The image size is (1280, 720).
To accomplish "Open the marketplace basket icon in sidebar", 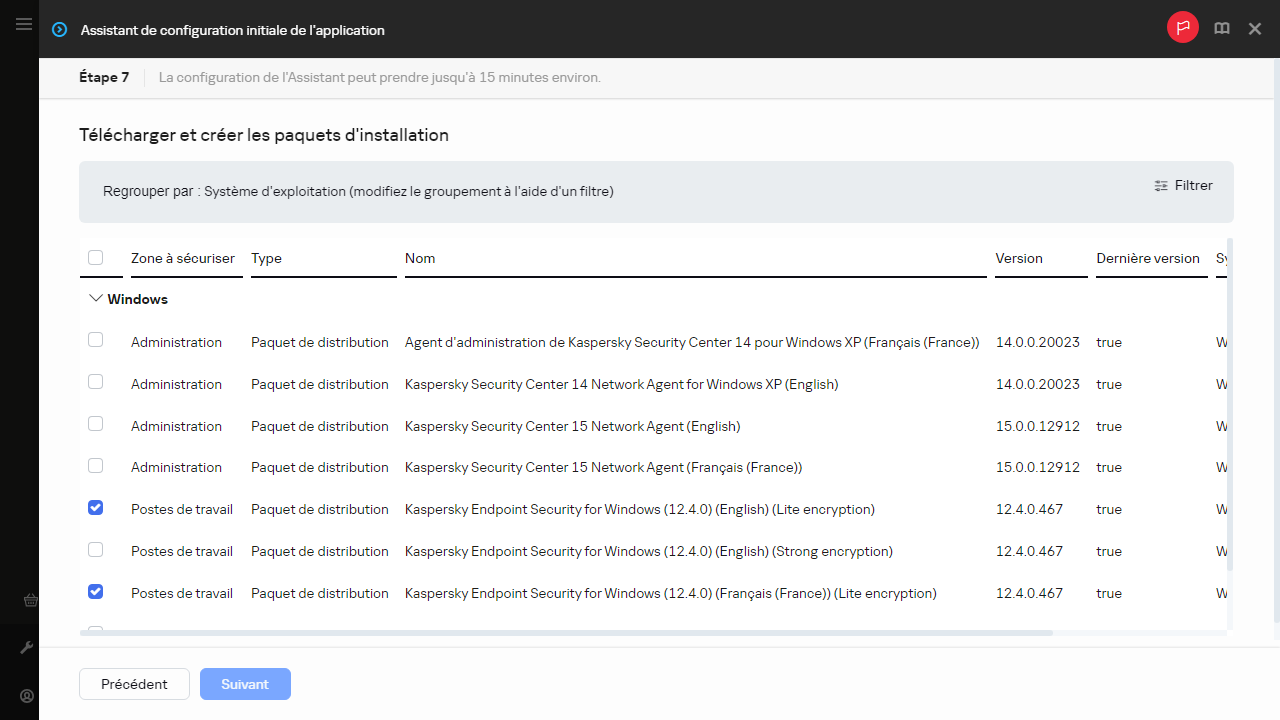I will (x=29, y=601).
